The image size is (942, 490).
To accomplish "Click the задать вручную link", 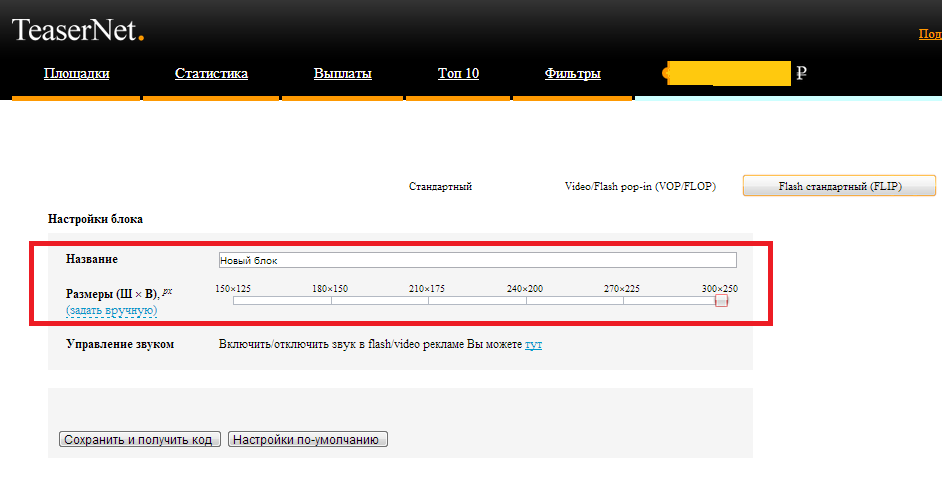I will pyautogui.click(x=111, y=311).
